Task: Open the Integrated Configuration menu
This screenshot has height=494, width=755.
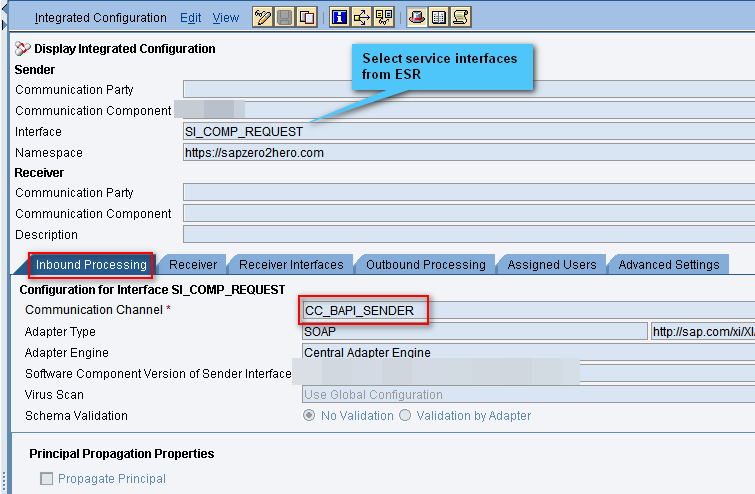Action: [100, 18]
